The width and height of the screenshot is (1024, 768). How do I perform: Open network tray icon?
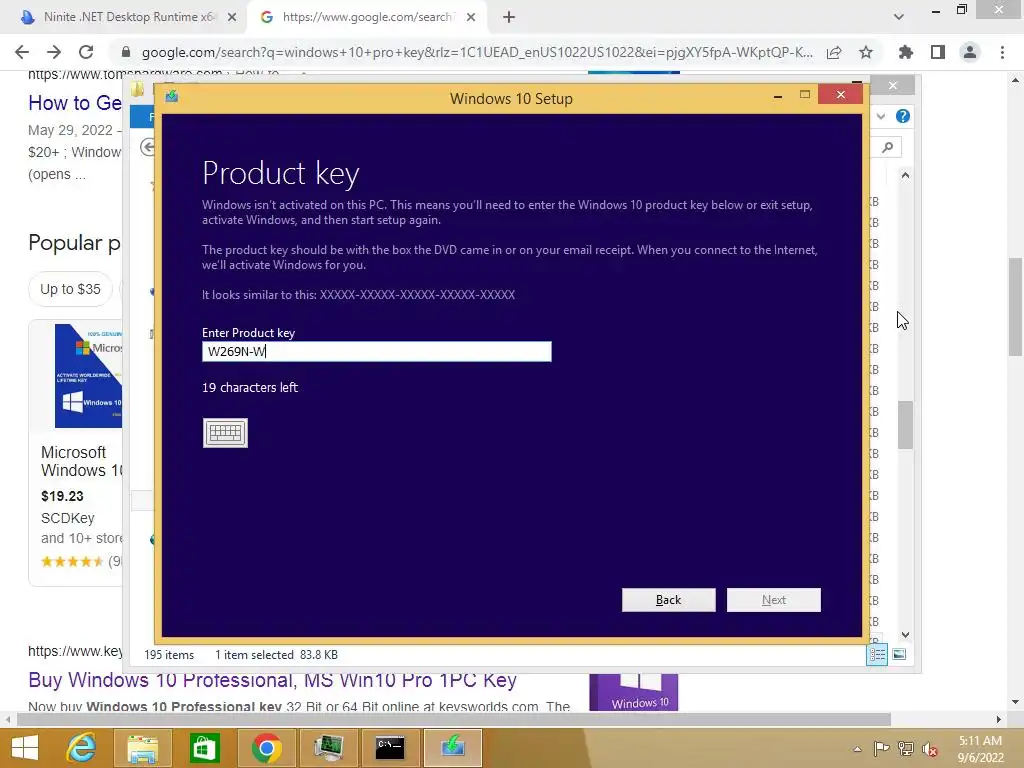click(x=906, y=748)
